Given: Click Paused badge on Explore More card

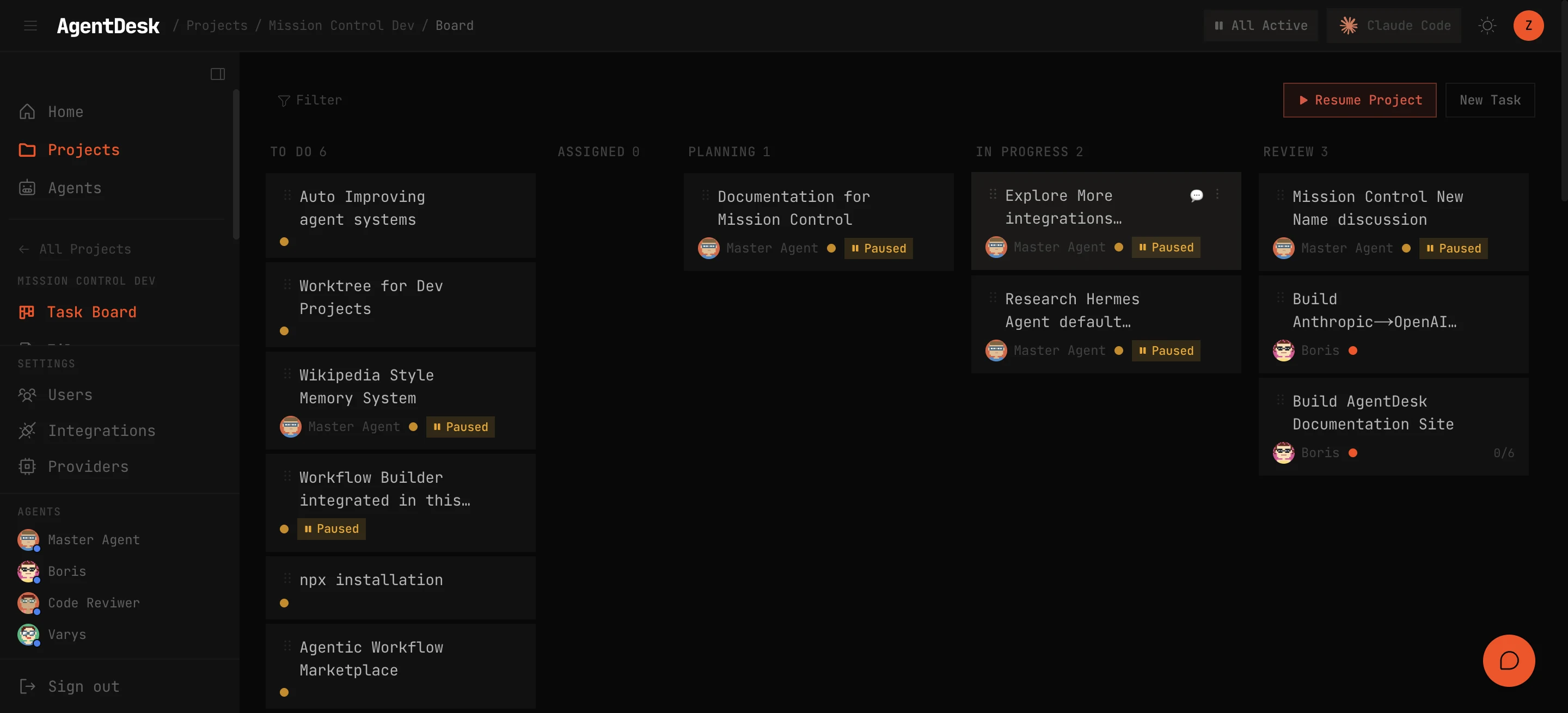Looking at the screenshot, I should (1166, 247).
